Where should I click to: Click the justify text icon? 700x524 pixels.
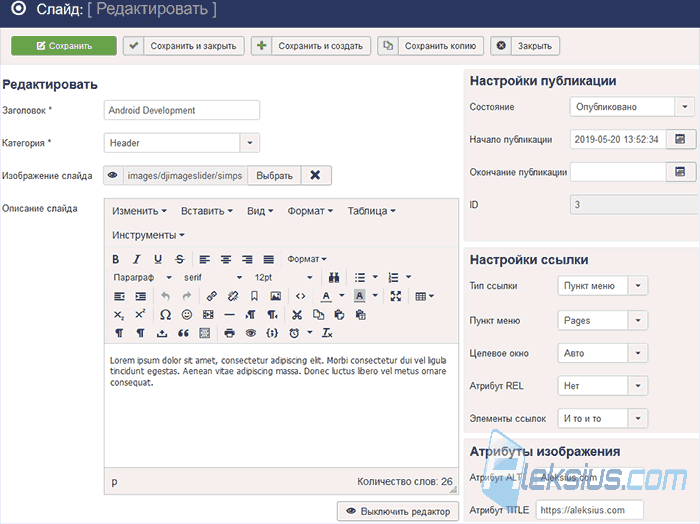tap(268, 259)
